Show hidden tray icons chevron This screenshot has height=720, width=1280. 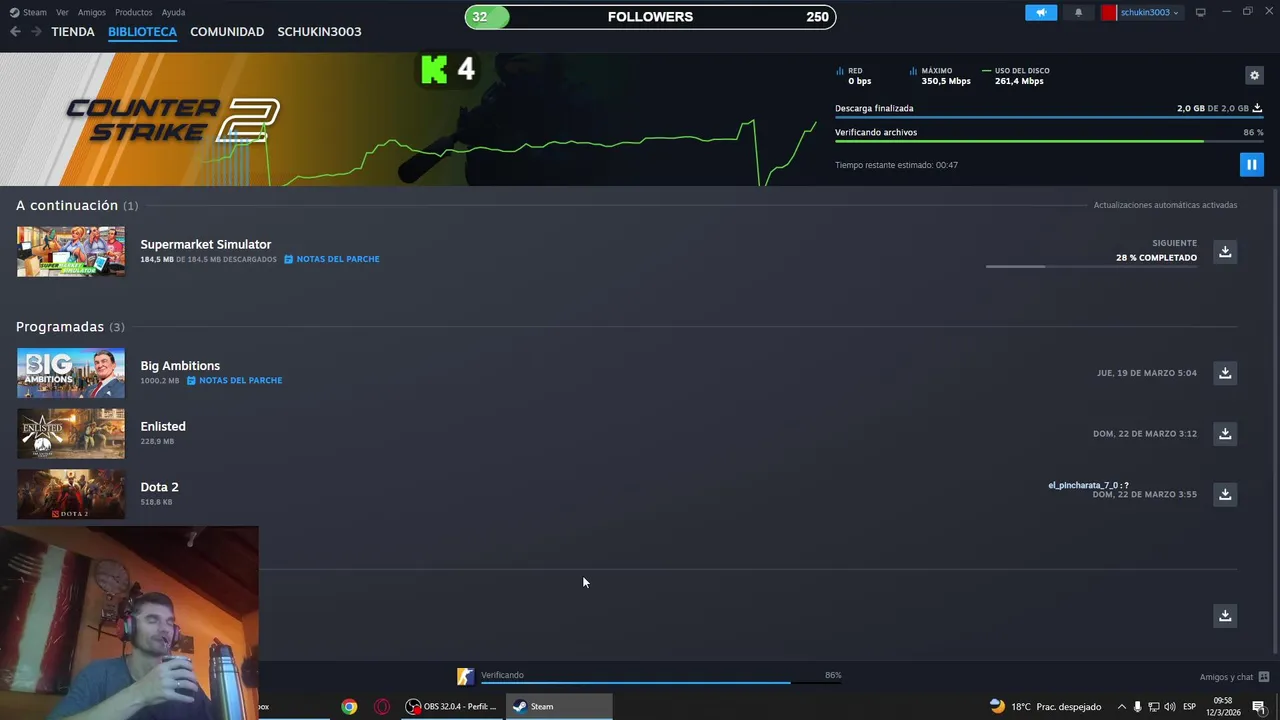coord(1121,707)
